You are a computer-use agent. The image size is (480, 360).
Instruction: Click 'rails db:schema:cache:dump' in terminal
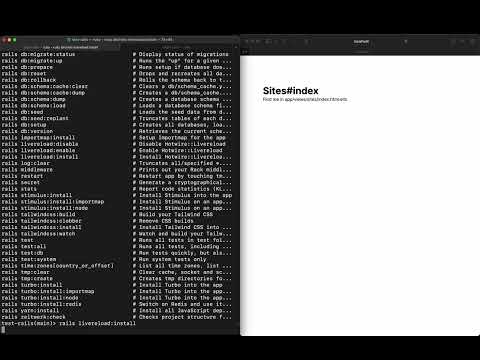[43, 93]
